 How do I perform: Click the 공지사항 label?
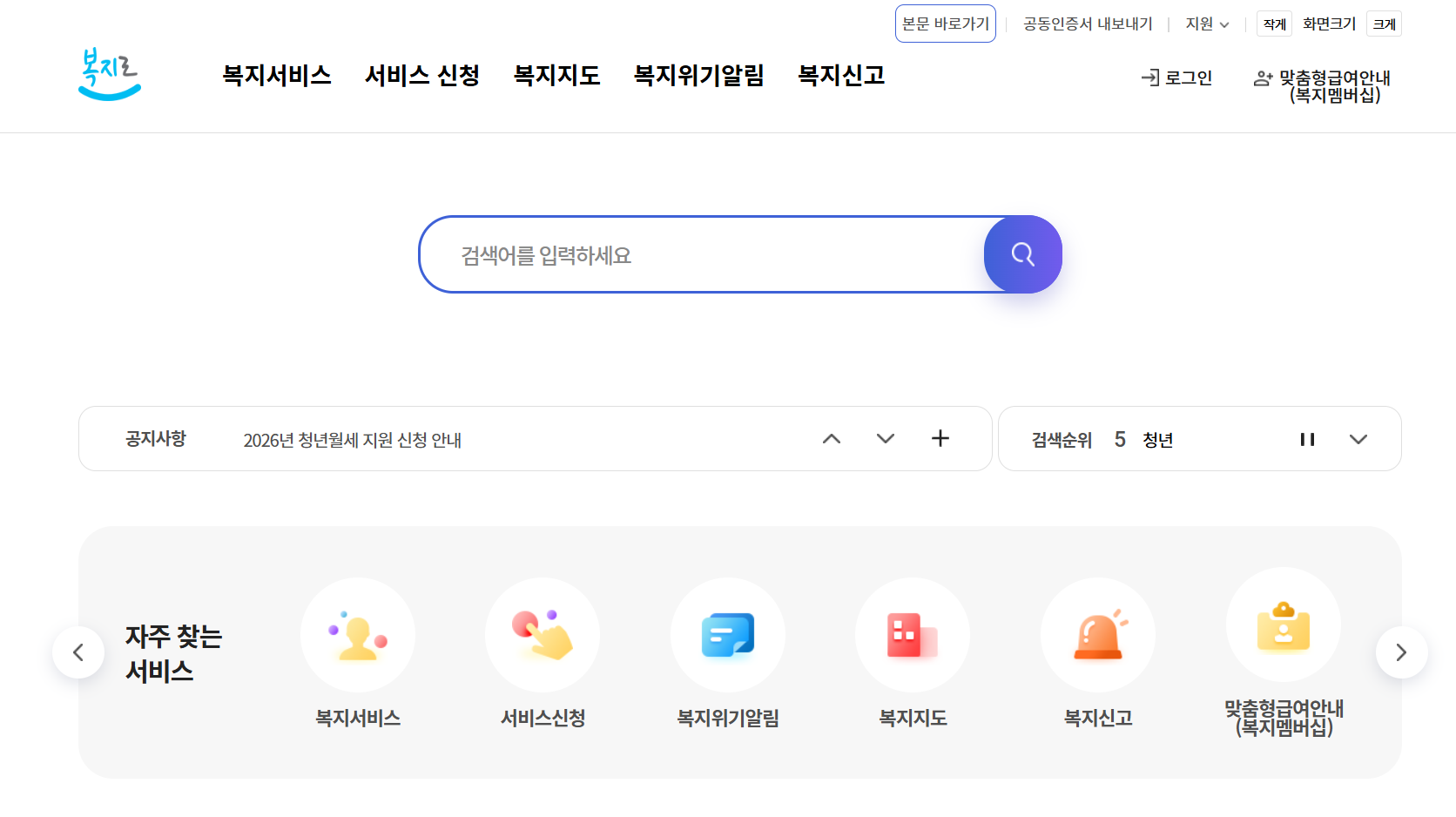tap(156, 438)
